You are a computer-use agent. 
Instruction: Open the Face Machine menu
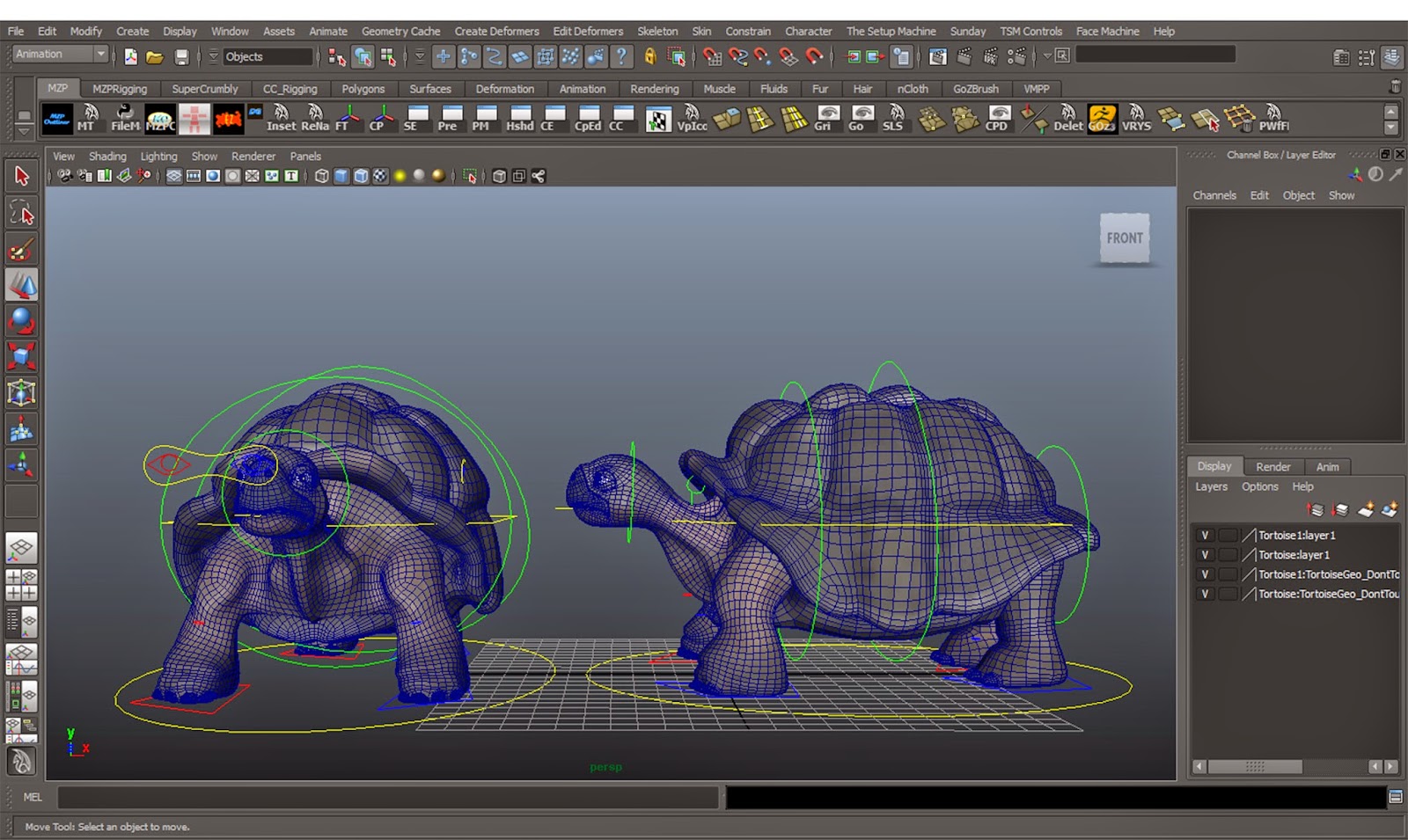(x=1107, y=31)
